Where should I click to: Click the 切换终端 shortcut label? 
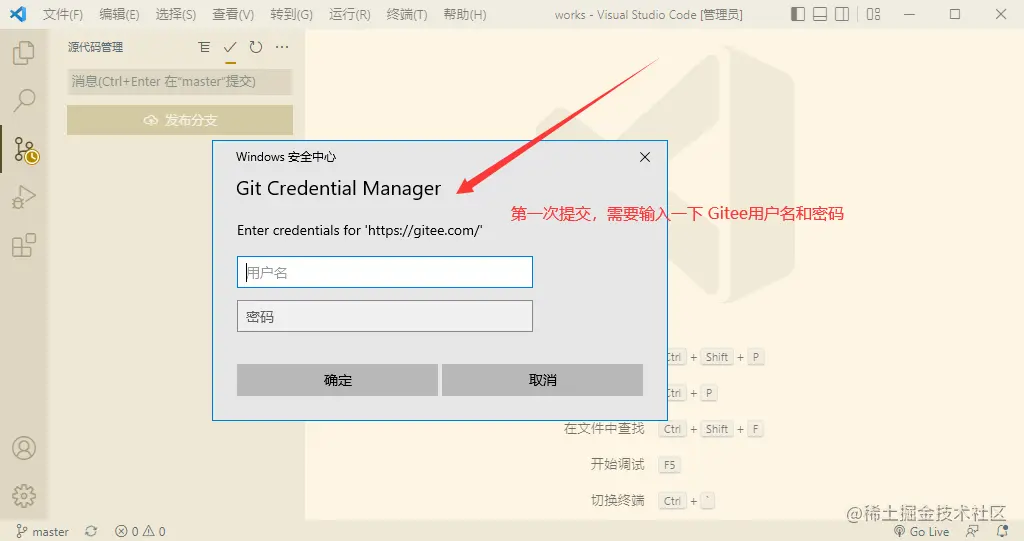pos(617,500)
